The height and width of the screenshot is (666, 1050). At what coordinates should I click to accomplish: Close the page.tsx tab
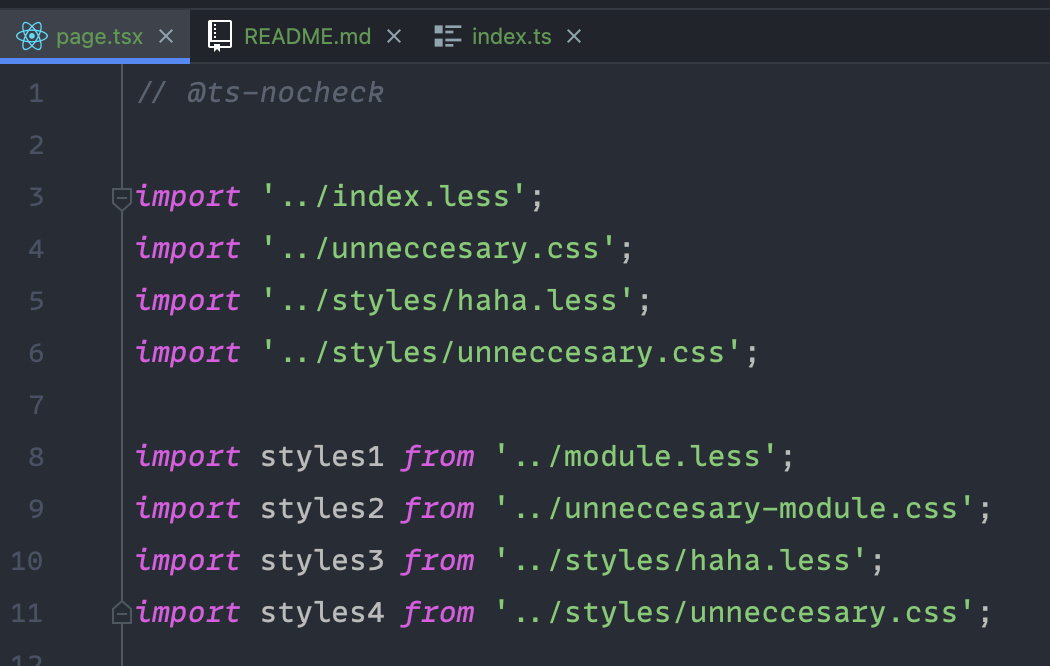click(x=166, y=37)
